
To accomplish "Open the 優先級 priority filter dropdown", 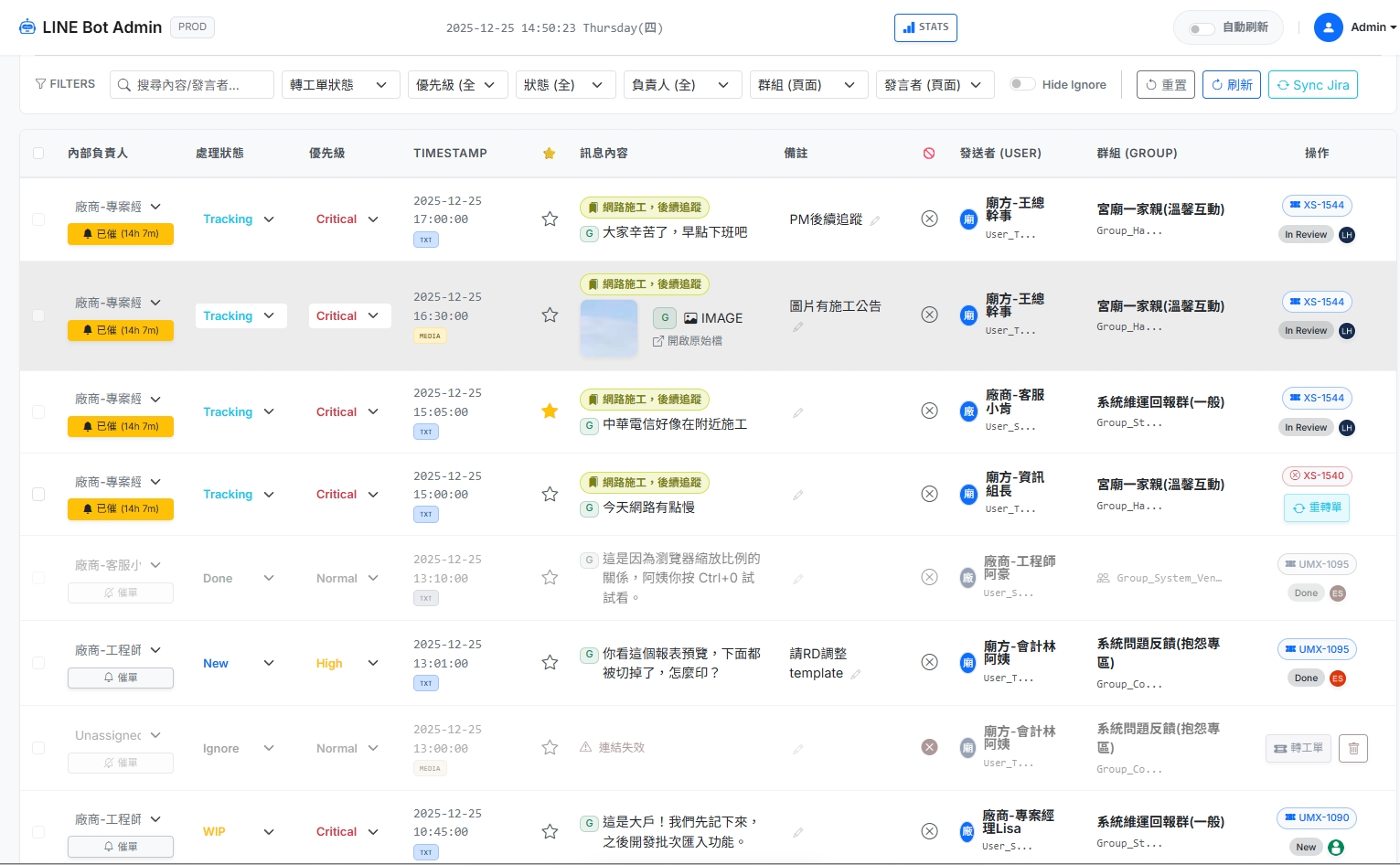I will click(x=458, y=84).
